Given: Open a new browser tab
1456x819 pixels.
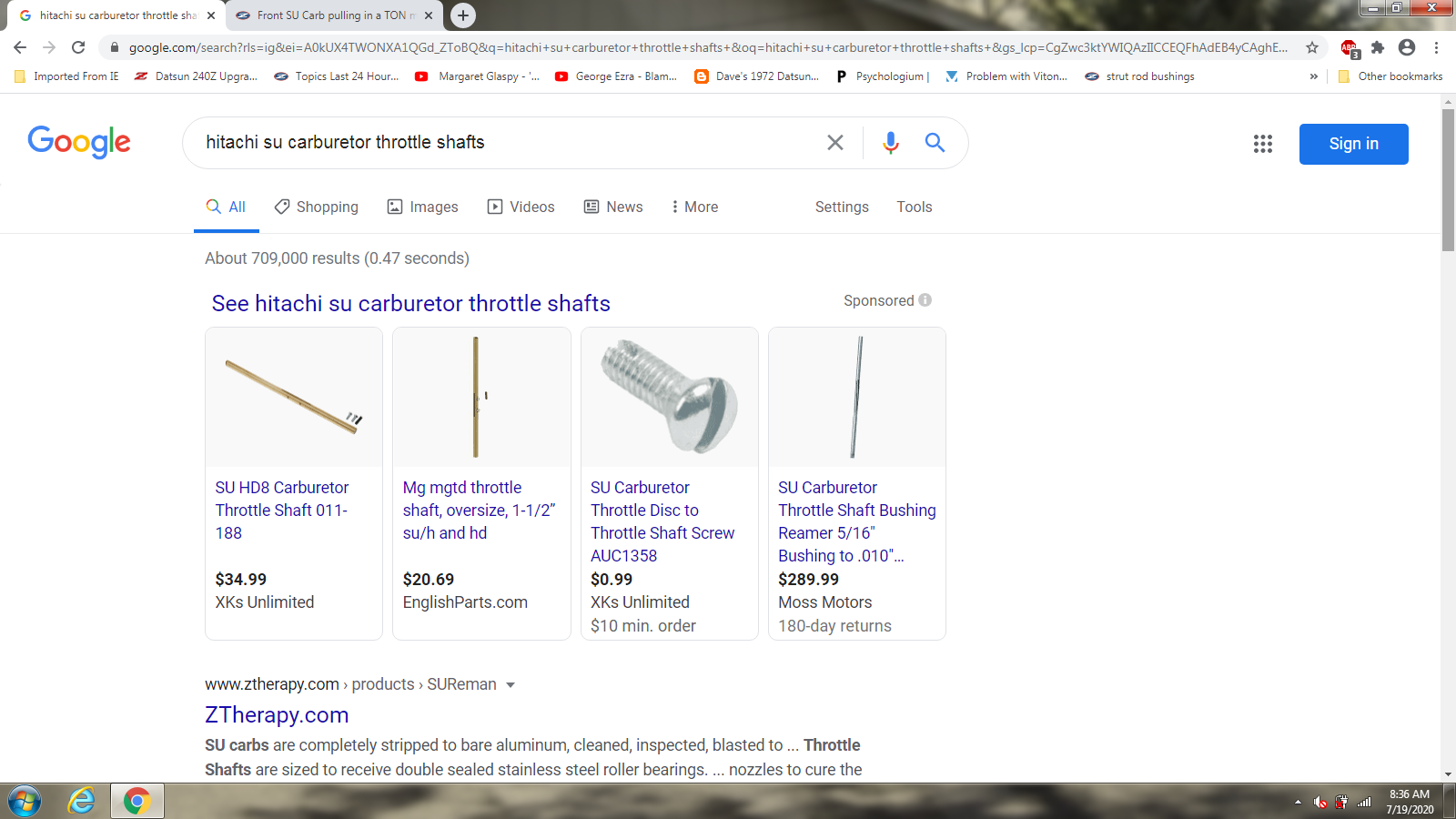Looking at the screenshot, I should click(x=463, y=15).
